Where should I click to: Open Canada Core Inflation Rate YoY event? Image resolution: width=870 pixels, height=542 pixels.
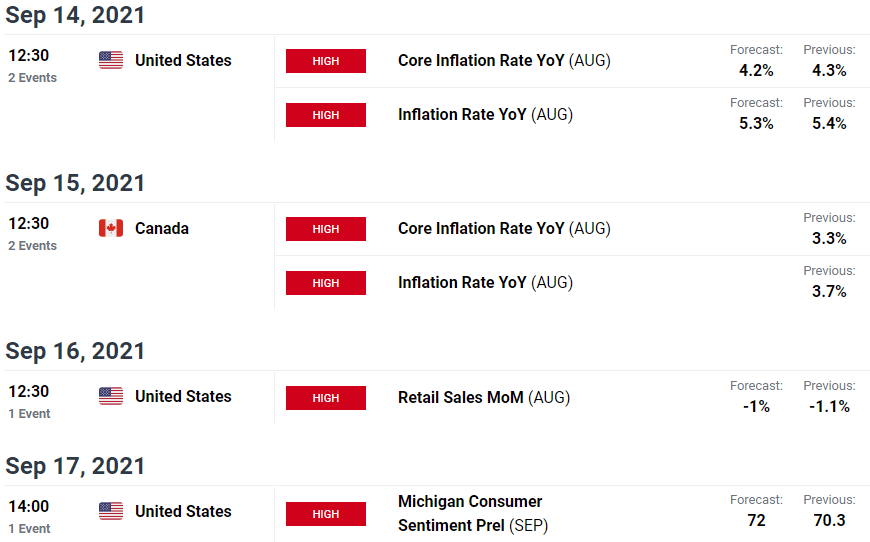(x=504, y=229)
